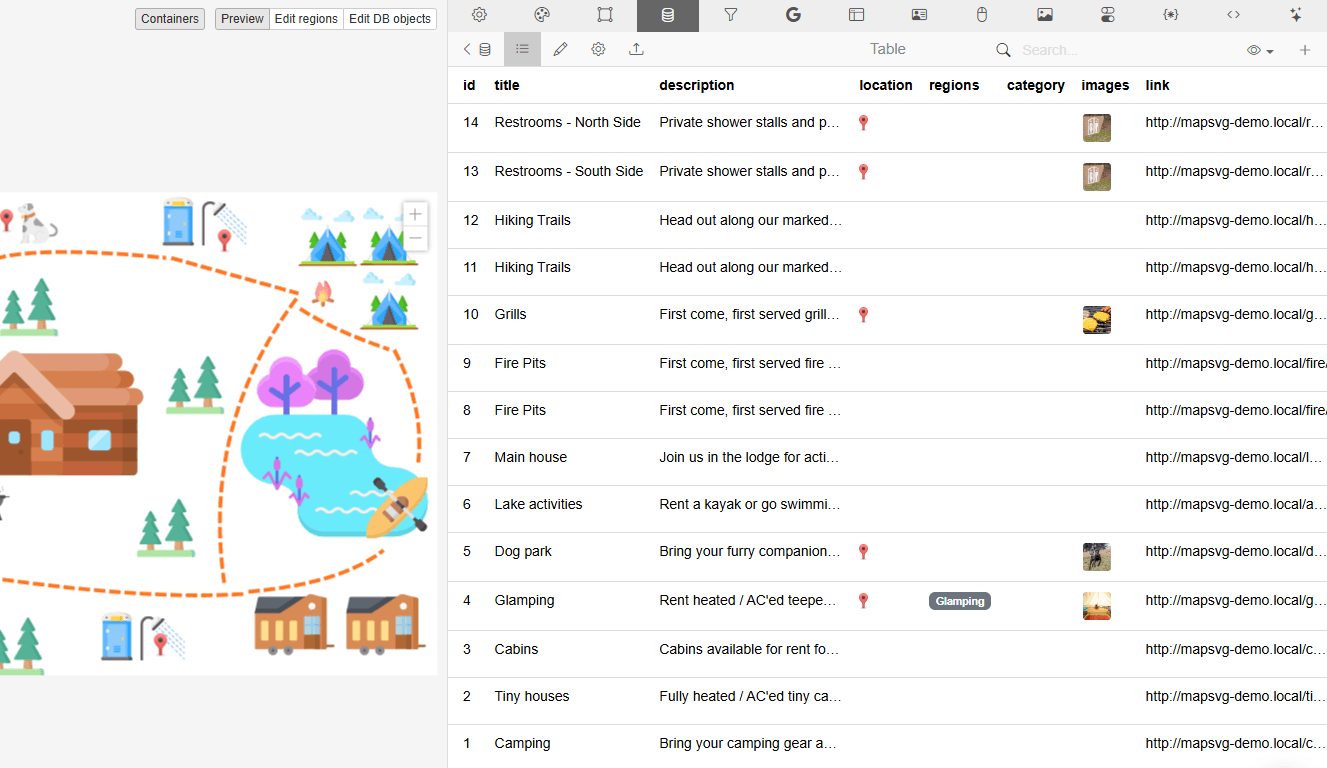Open the regions bounding-box icon tab
Image resolution: width=1327 pixels, height=768 pixels.
[605, 15]
